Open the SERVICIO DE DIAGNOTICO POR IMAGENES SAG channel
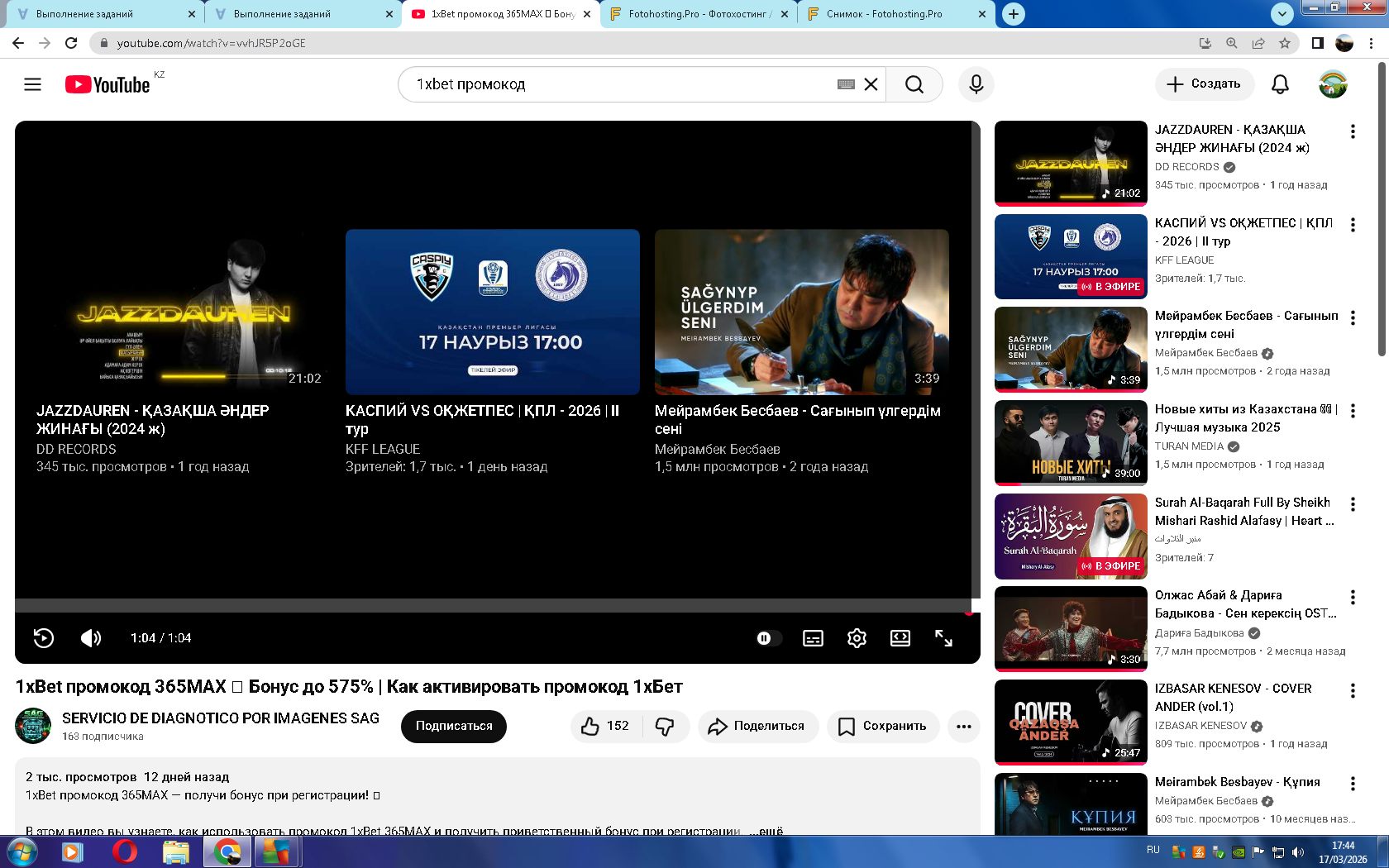Image resolution: width=1389 pixels, height=868 pixels. click(221, 718)
